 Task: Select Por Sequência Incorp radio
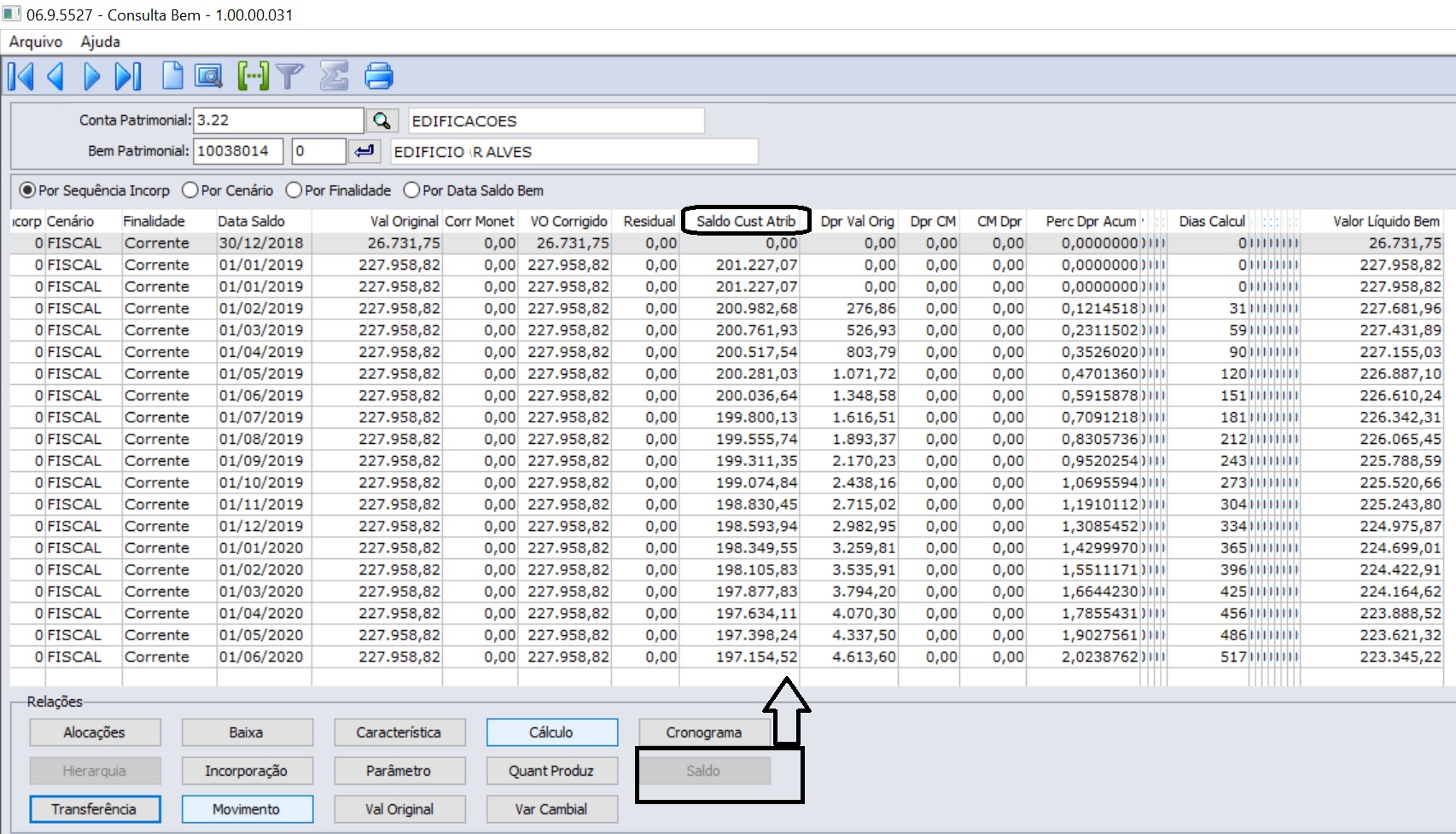[95, 190]
